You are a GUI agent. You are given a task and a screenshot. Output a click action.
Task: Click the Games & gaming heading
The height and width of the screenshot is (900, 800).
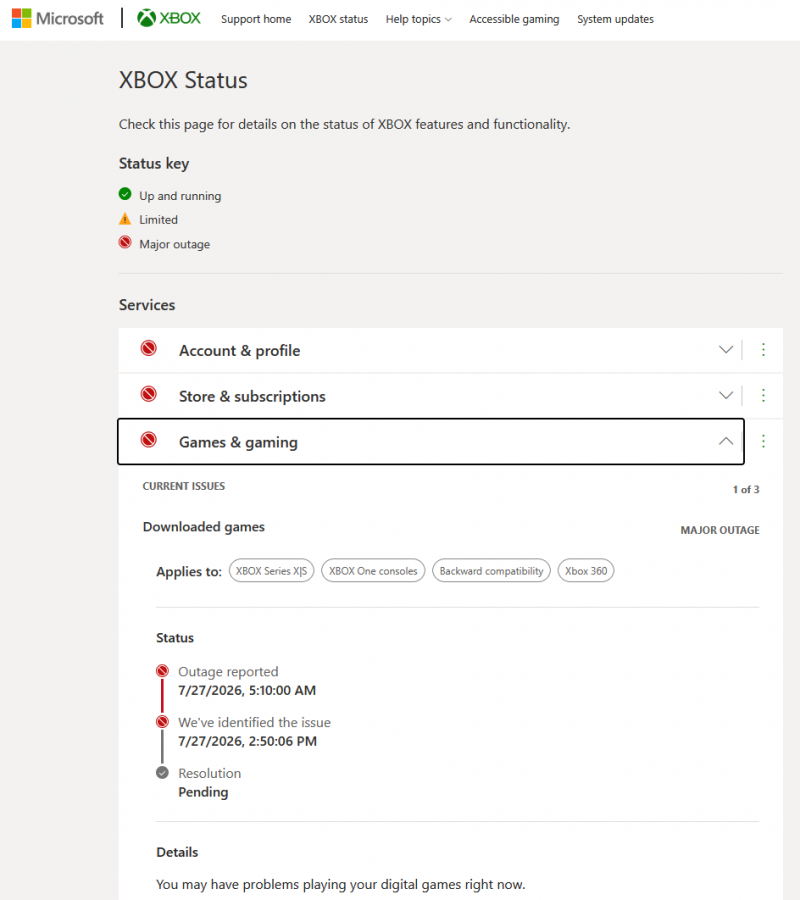tap(238, 443)
